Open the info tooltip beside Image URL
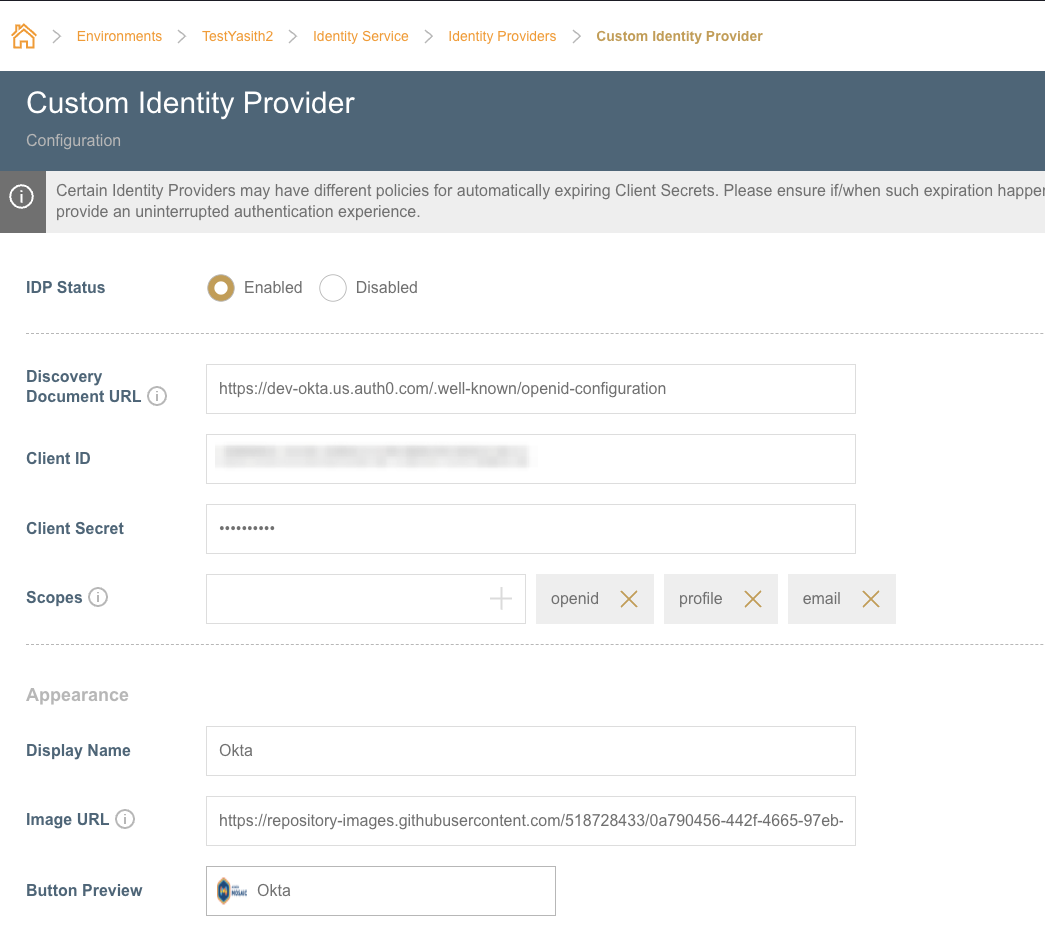 (x=125, y=819)
